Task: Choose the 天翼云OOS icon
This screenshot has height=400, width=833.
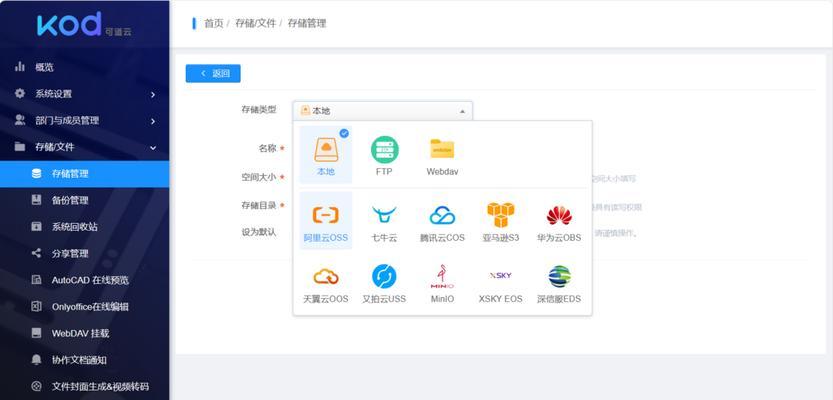Action: (326, 277)
